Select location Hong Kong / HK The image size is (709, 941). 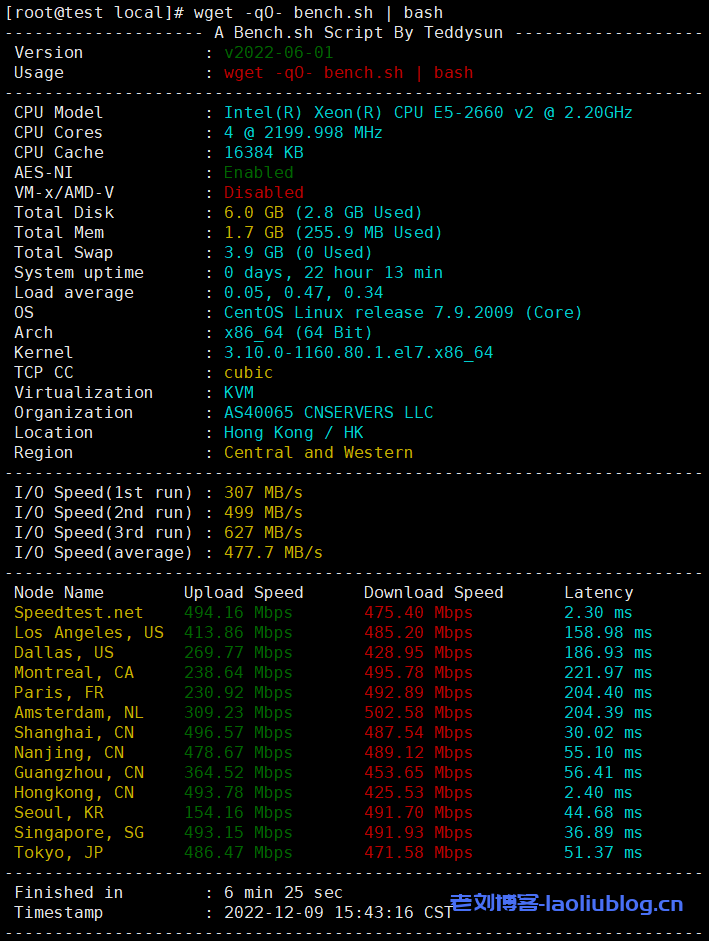[x=294, y=433]
